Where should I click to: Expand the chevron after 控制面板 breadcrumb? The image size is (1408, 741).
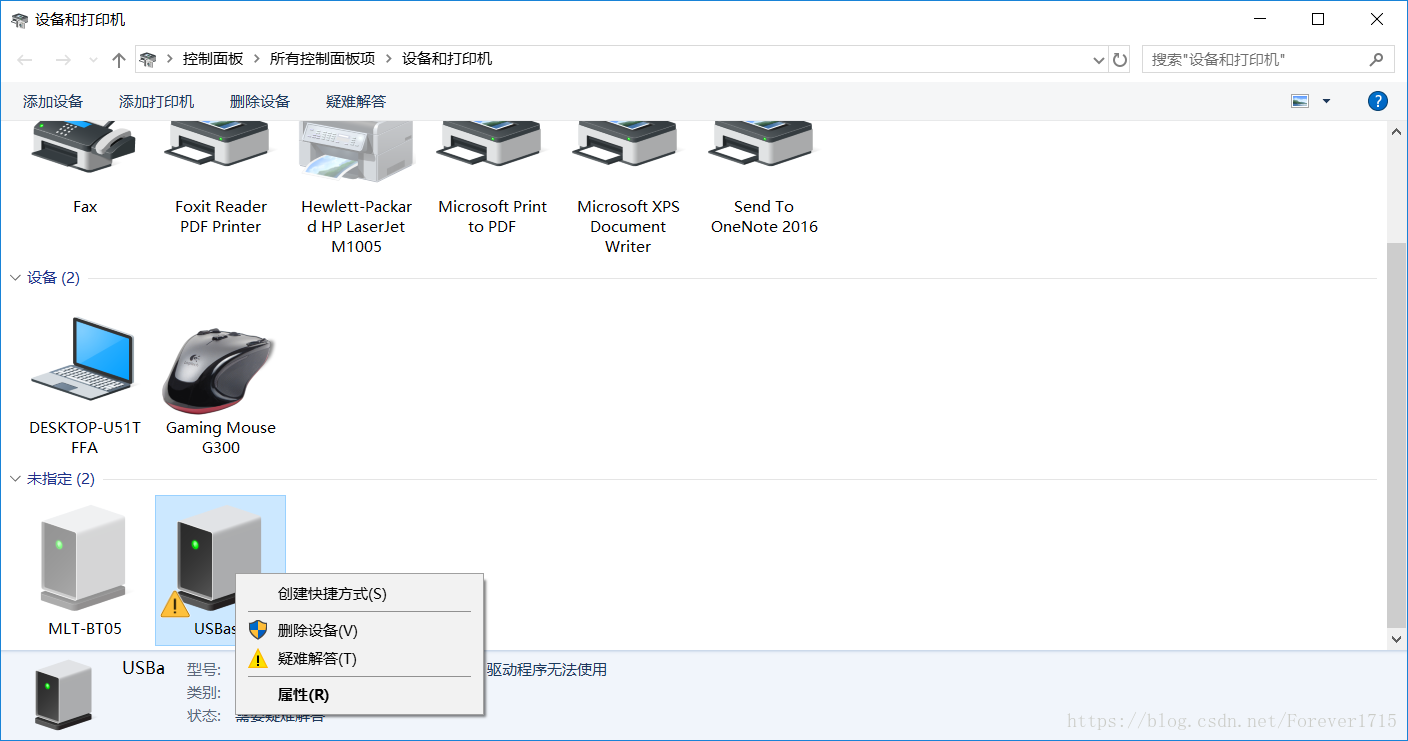[x=257, y=59]
